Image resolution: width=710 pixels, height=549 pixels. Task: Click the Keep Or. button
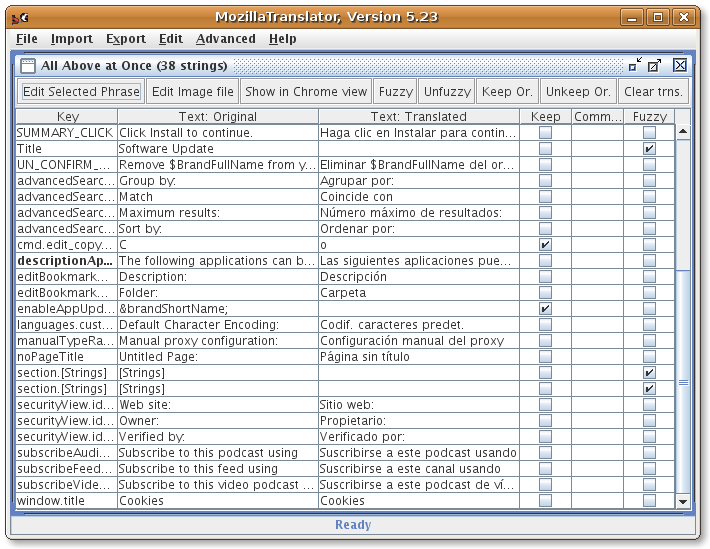(507, 92)
